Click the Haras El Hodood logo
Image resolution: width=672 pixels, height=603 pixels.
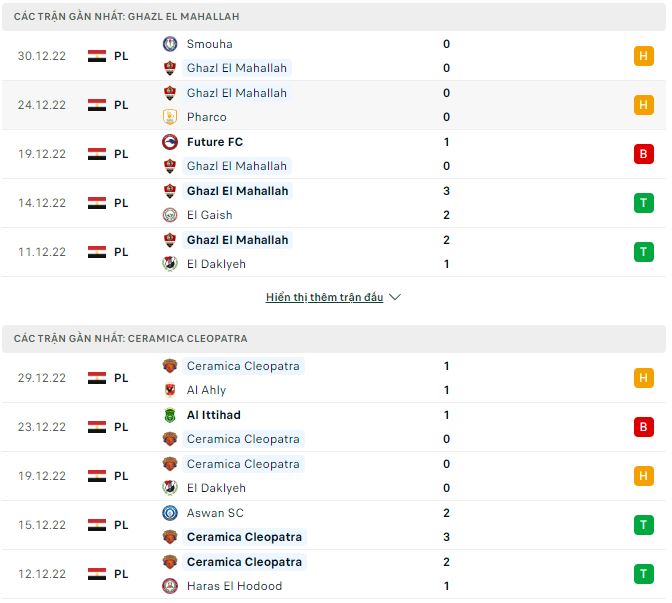pos(170,586)
